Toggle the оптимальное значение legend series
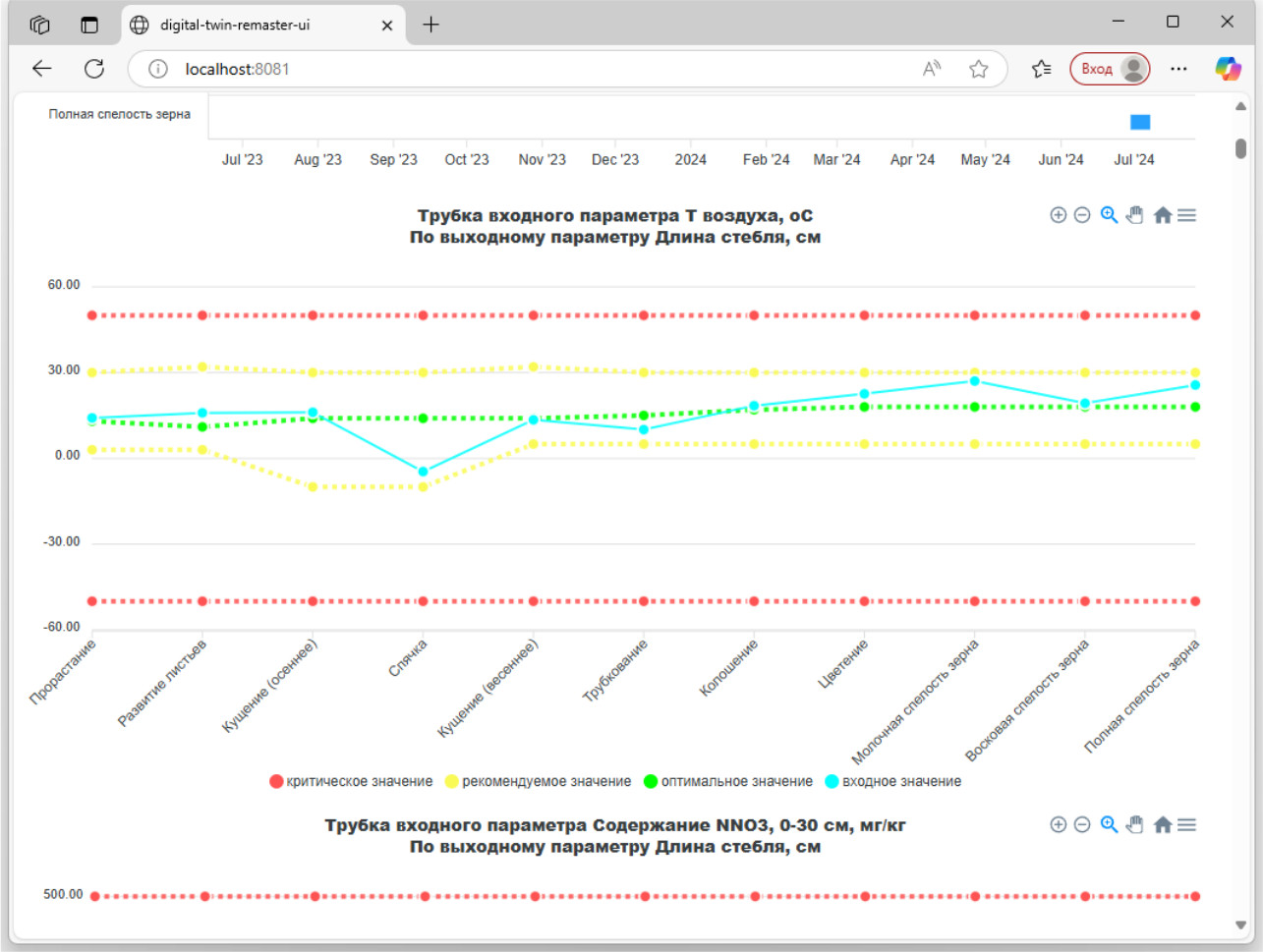The image size is (1263, 952). [x=728, y=781]
